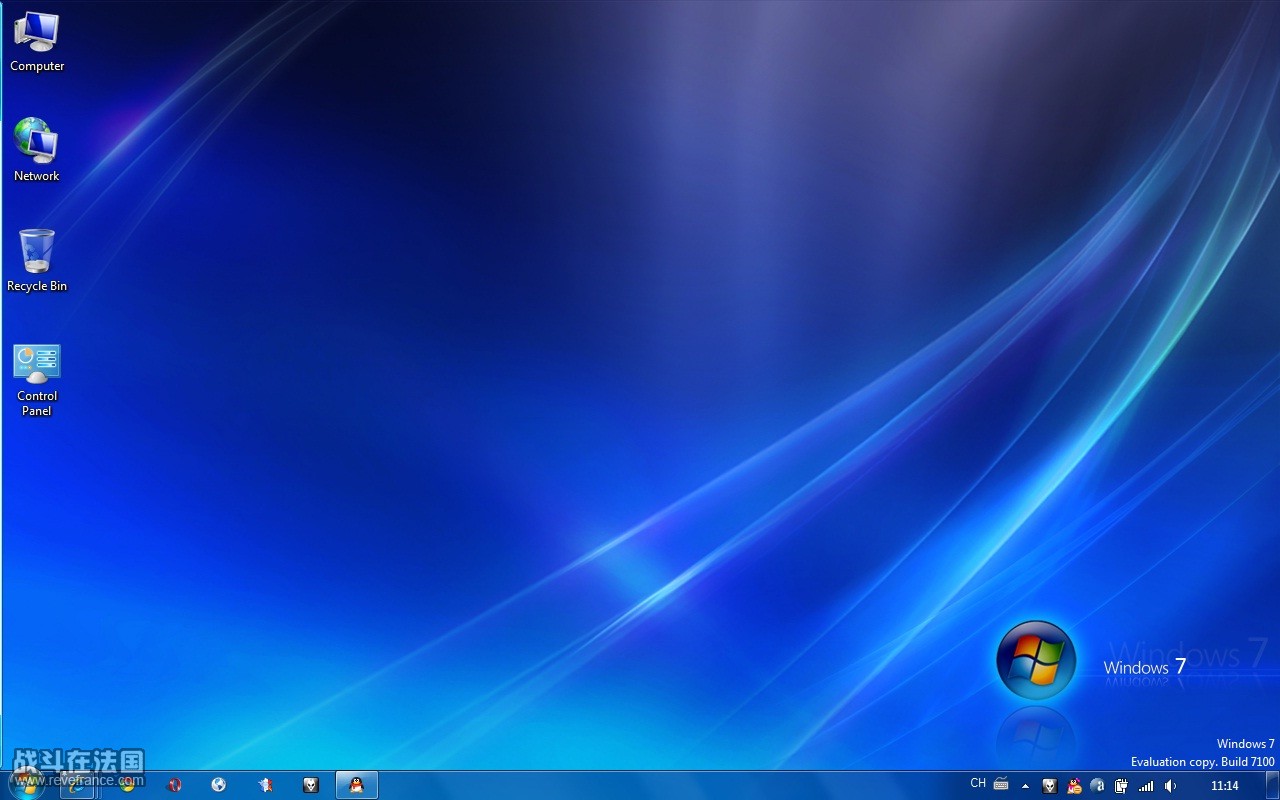The image size is (1280, 800).
Task: Open the Alienware alien head taskbar icon
Action: pos(311,785)
